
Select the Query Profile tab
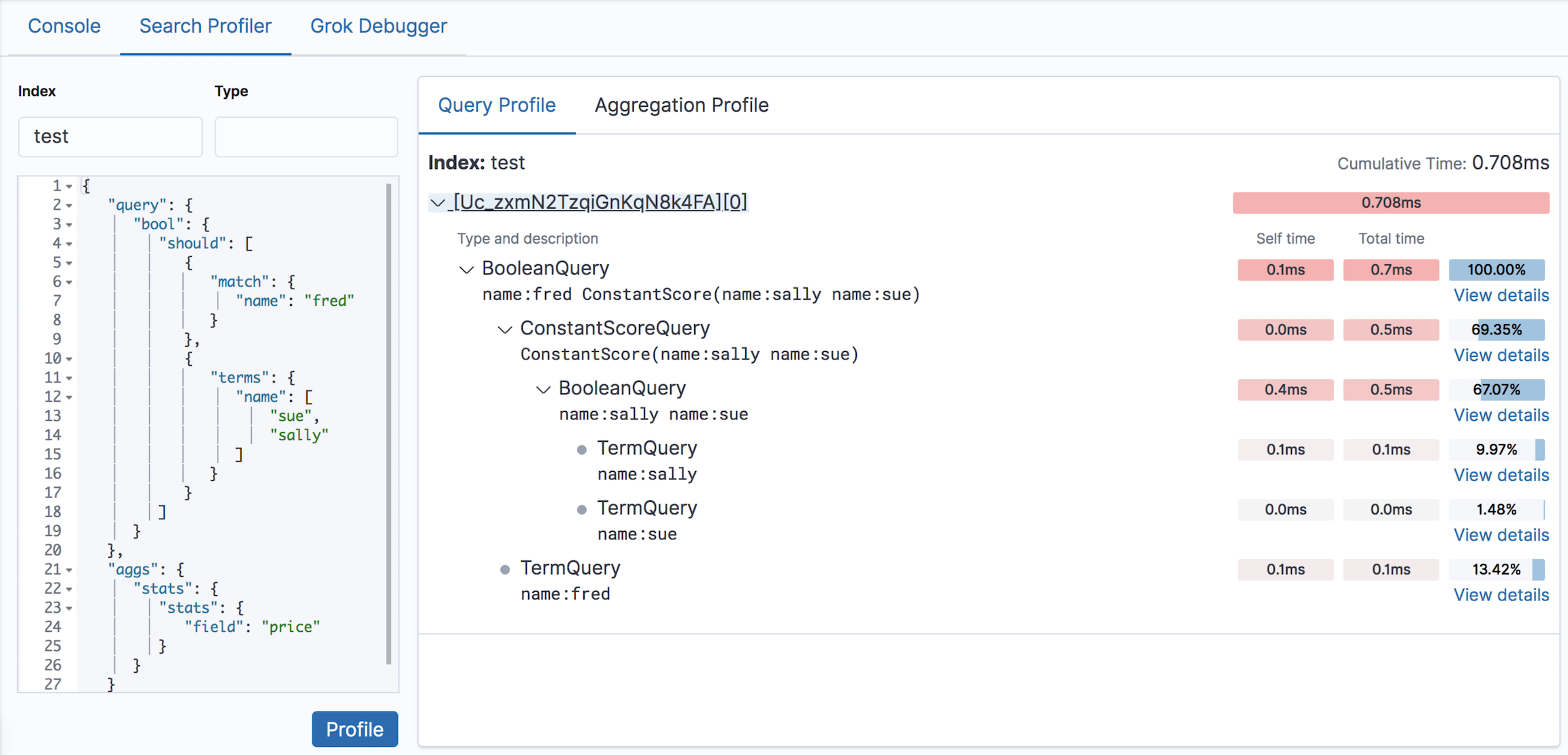point(497,105)
